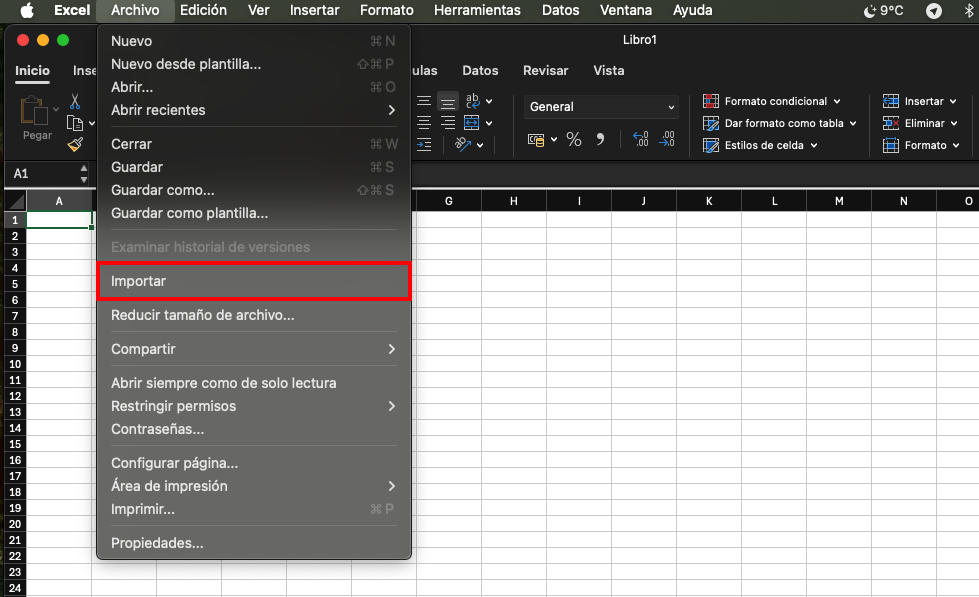
Task: Choose Guardar como... menu entry
Action: 163,190
